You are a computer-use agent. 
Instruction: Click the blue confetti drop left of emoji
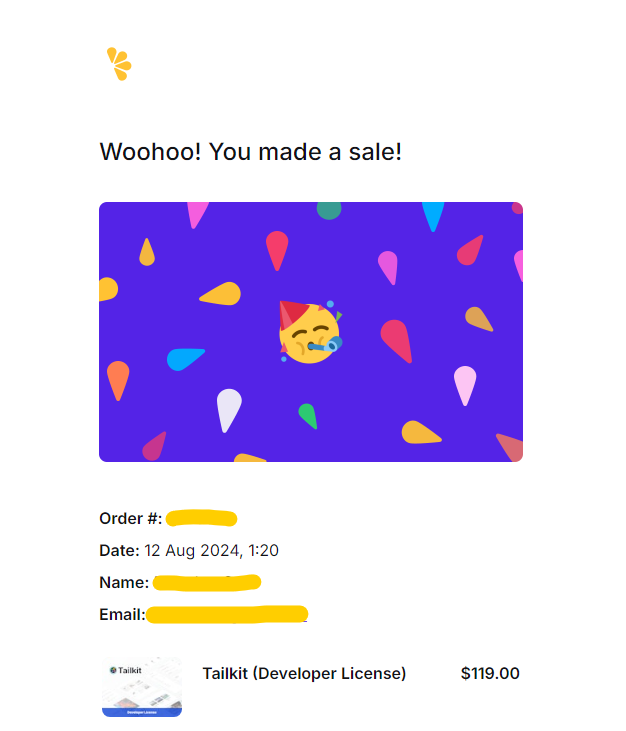184,358
